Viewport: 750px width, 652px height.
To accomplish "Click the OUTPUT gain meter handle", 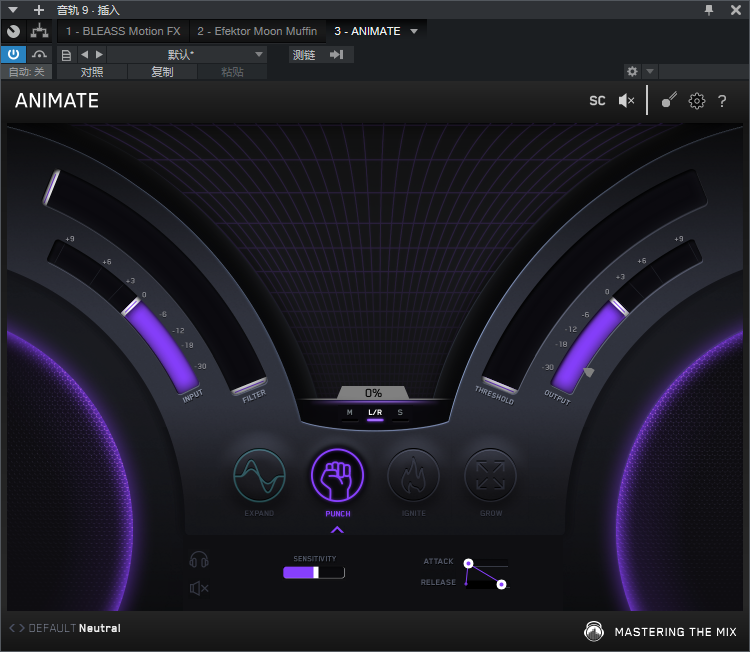I will click(619, 307).
